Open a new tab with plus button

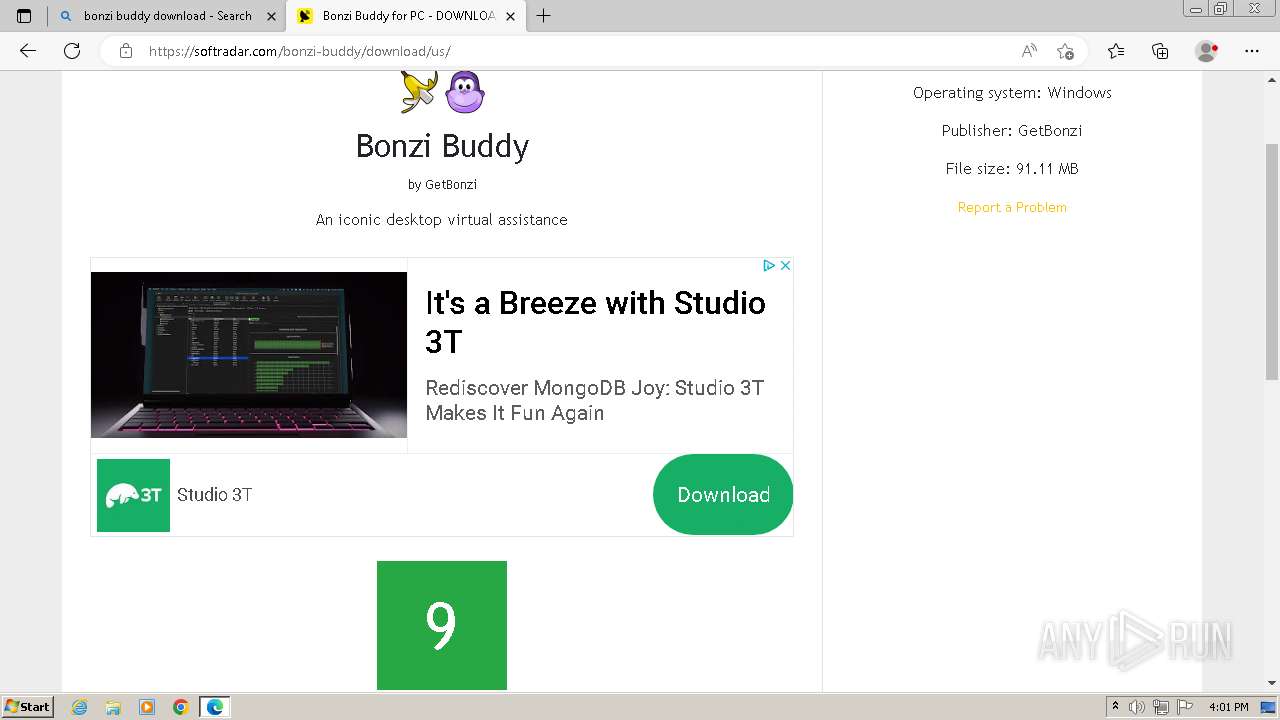pyautogui.click(x=544, y=16)
